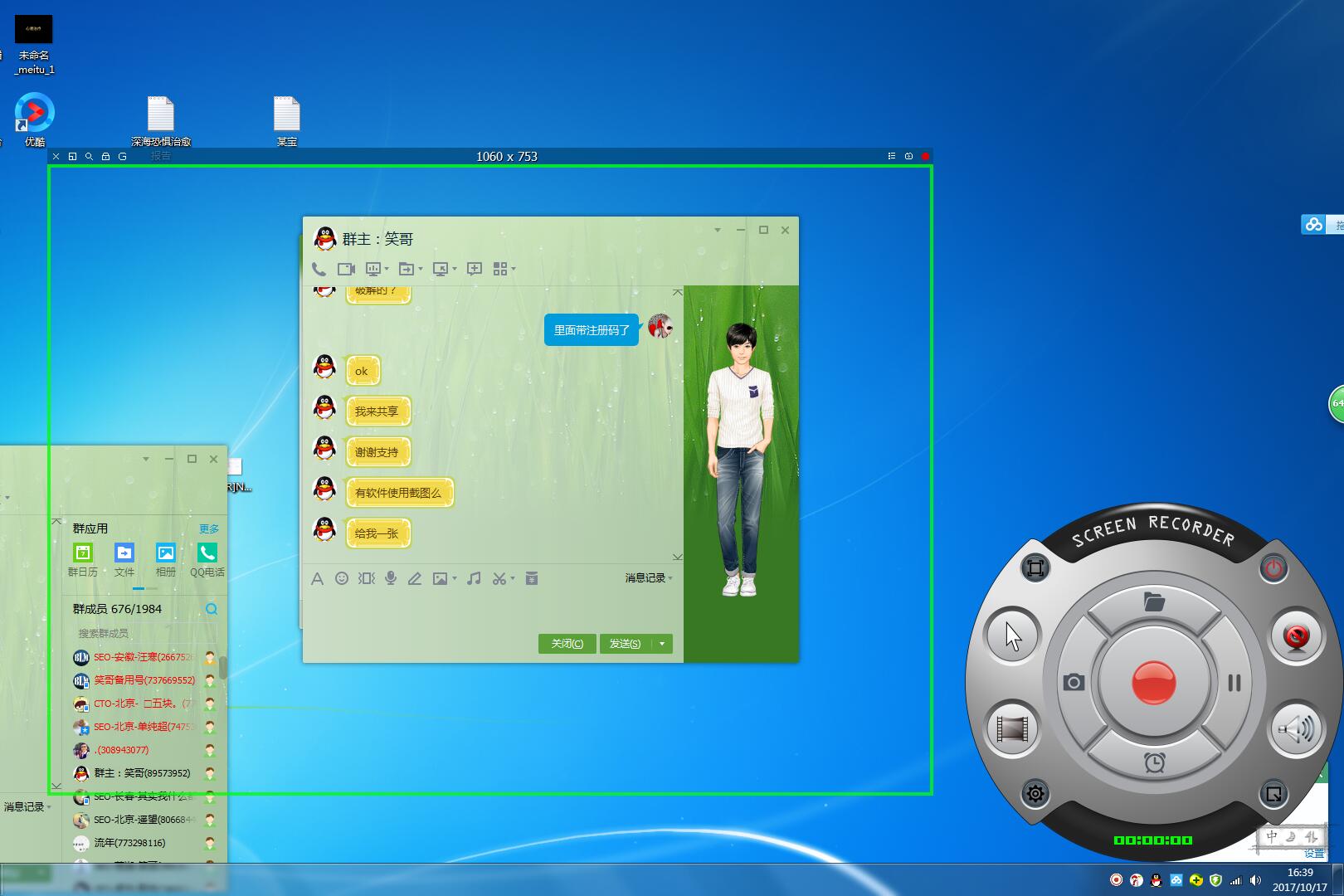1344x896 pixels.
Task: Click the voice message microphone icon
Action: pyautogui.click(x=391, y=578)
